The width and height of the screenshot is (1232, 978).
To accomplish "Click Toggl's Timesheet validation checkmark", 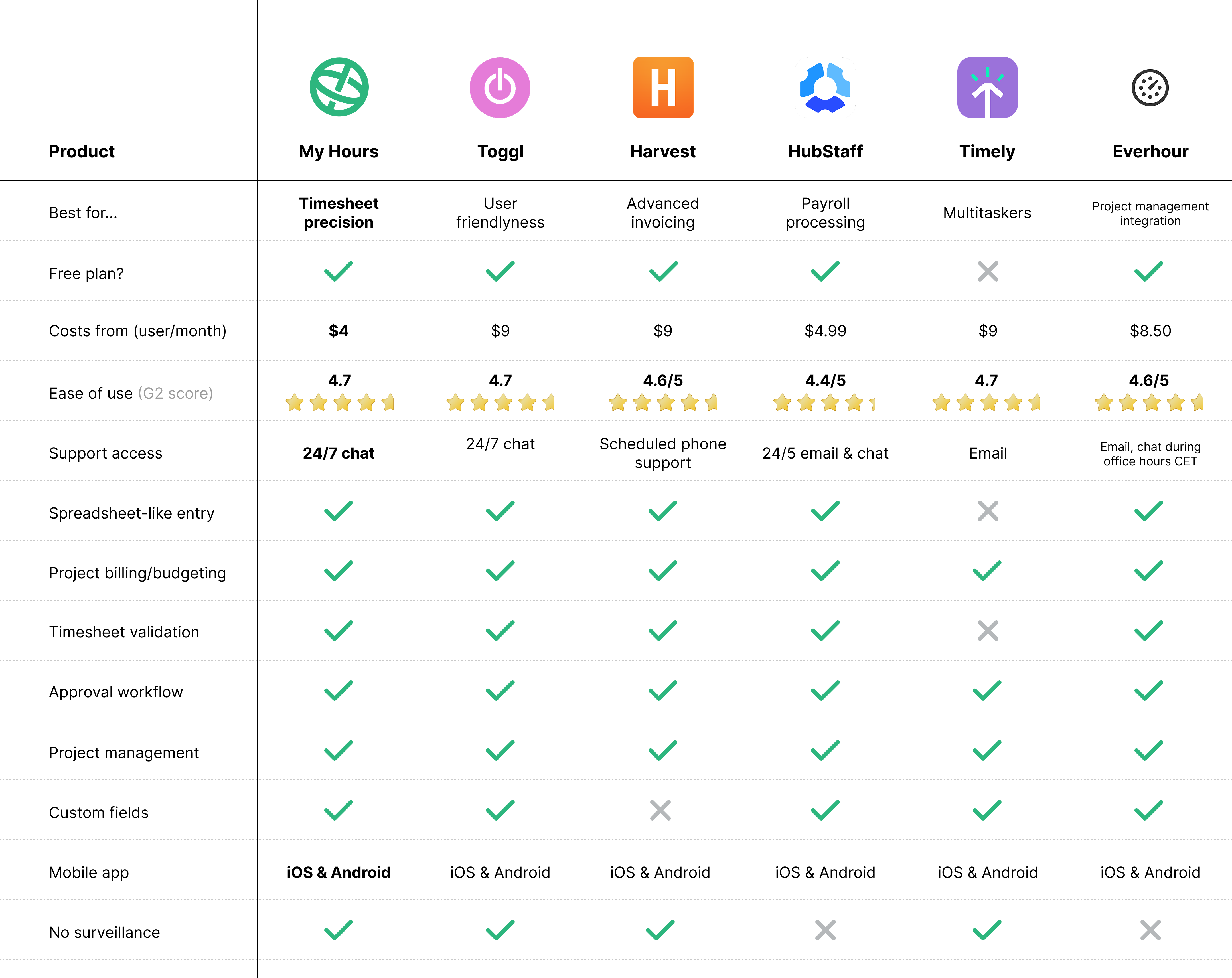I will [500, 631].
